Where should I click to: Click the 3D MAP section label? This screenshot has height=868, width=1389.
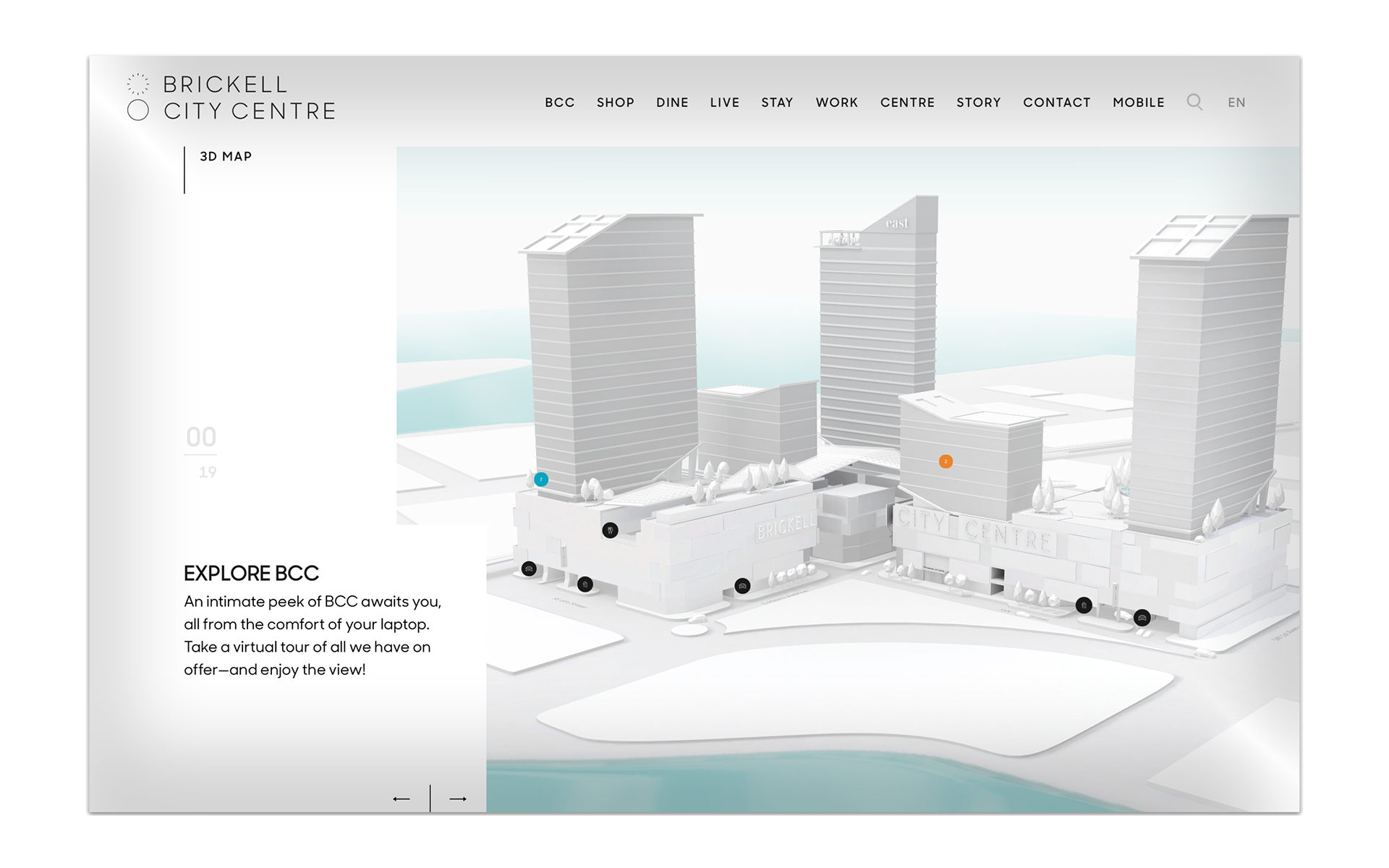[x=226, y=156]
